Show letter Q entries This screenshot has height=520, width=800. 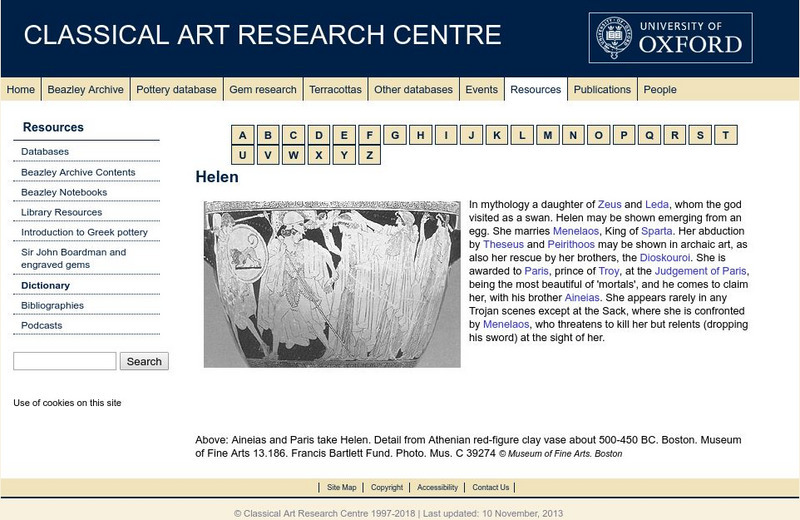point(649,135)
